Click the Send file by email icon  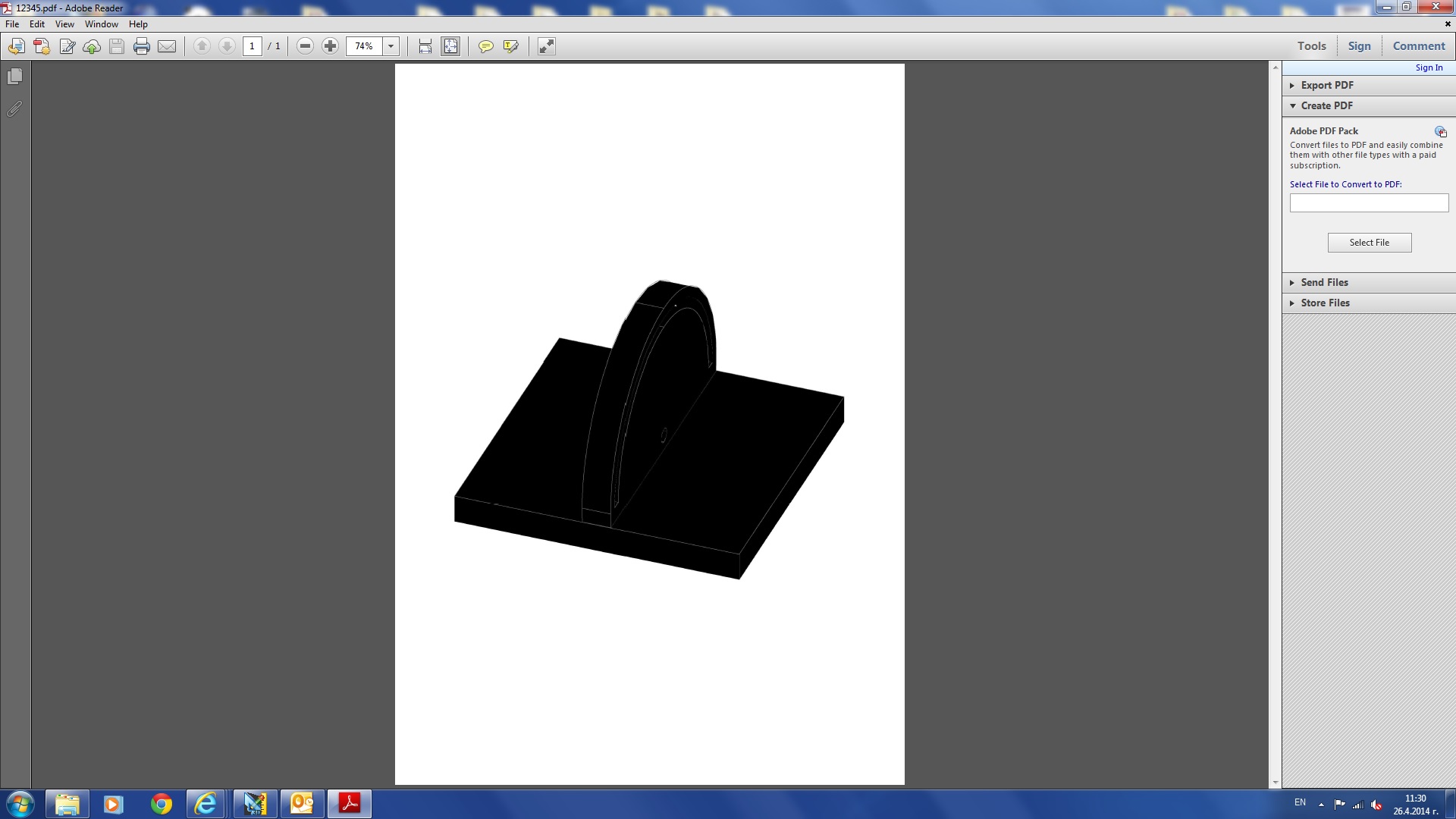pyautogui.click(x=167, y=47)
